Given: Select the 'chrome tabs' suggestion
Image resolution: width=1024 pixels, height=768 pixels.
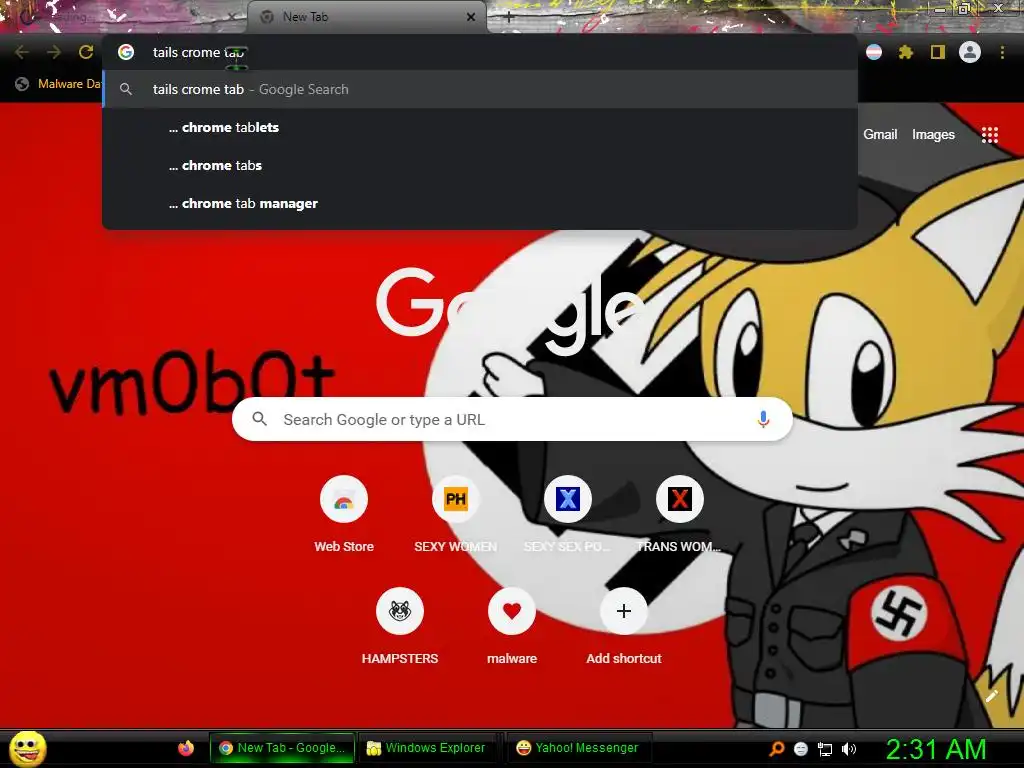Looking at the screenshot, I should click(480, 165).
